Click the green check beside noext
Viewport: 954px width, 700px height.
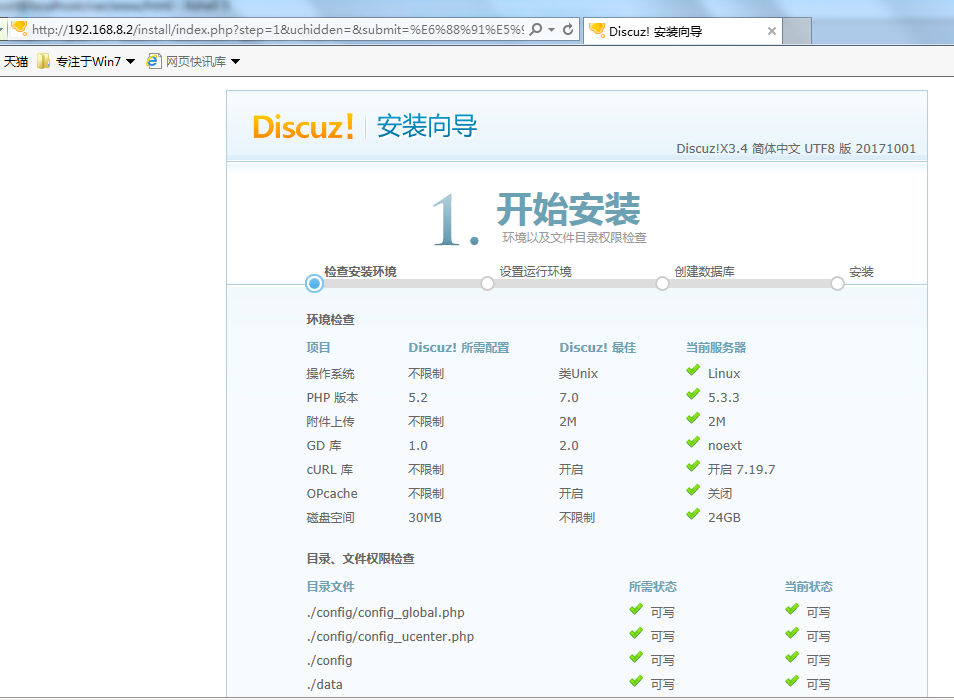coord(693,443)
